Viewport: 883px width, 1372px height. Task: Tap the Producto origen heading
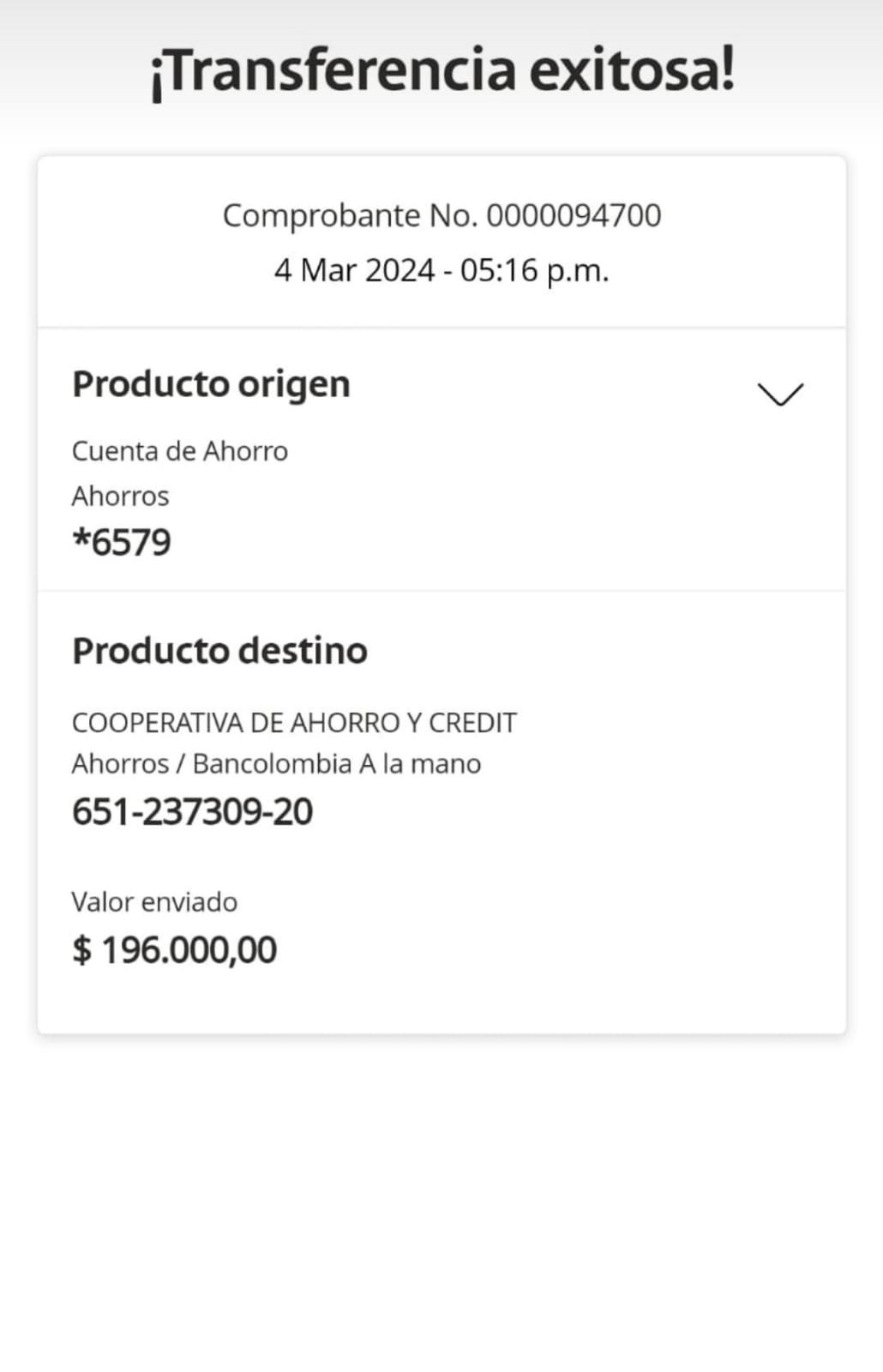click(211, 384)
